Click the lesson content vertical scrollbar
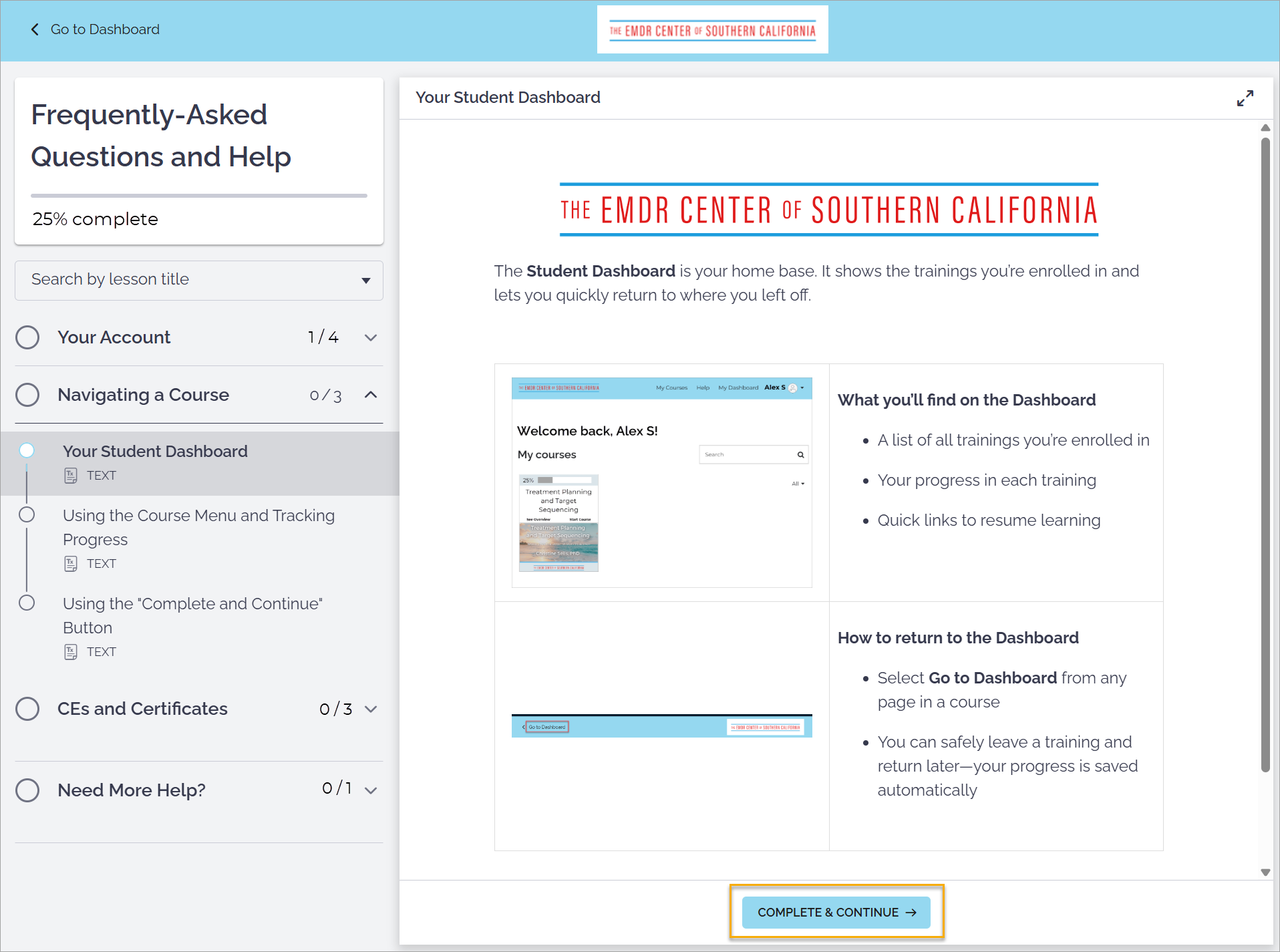The height and width of the screenshot is (952, 1280). click(1265, 454)
